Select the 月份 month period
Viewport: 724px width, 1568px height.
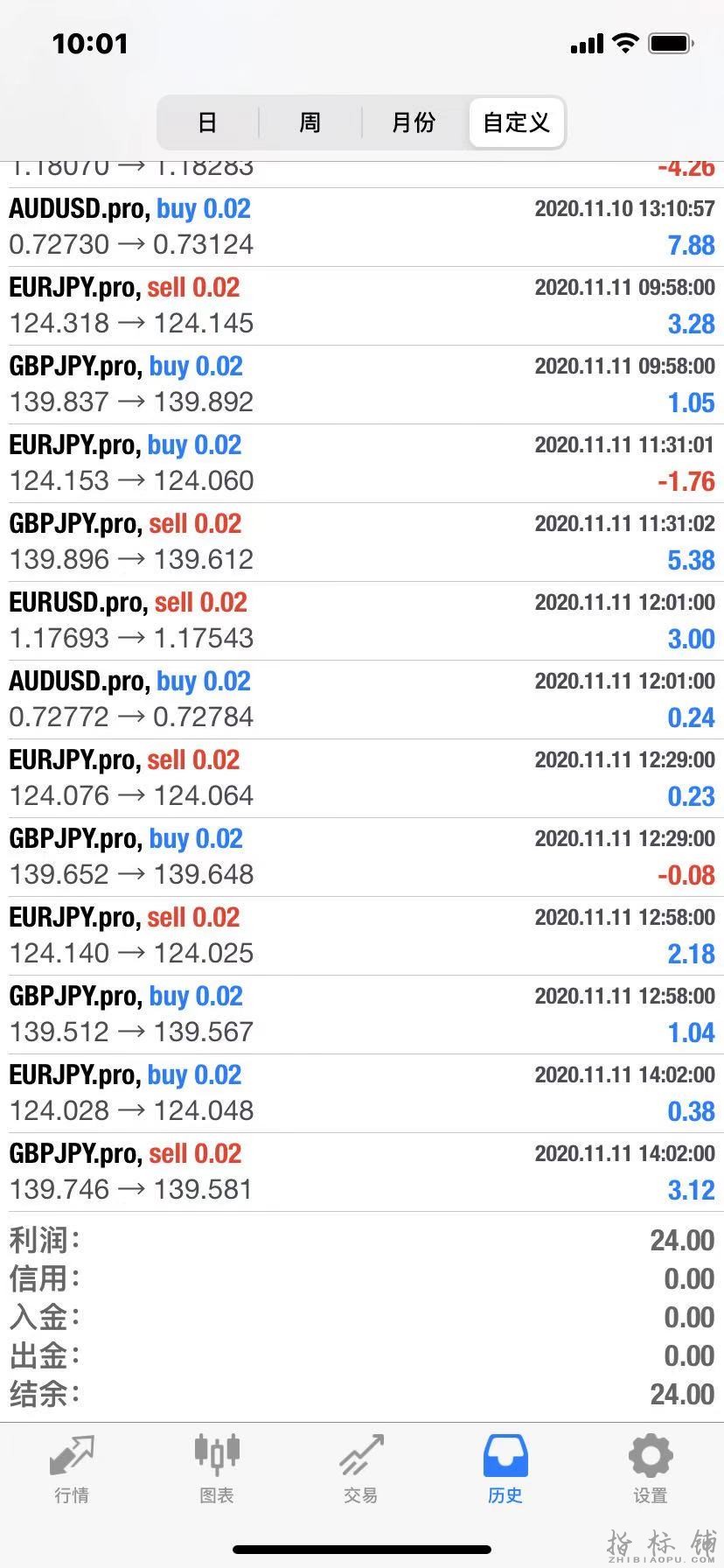[x=414, y=122]
